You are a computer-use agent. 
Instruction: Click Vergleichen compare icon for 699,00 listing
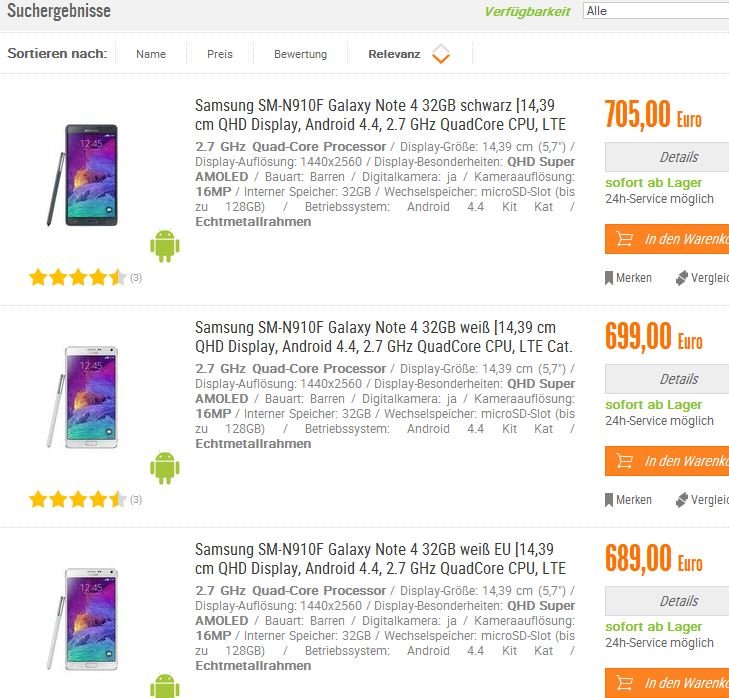tap(682, 500)
